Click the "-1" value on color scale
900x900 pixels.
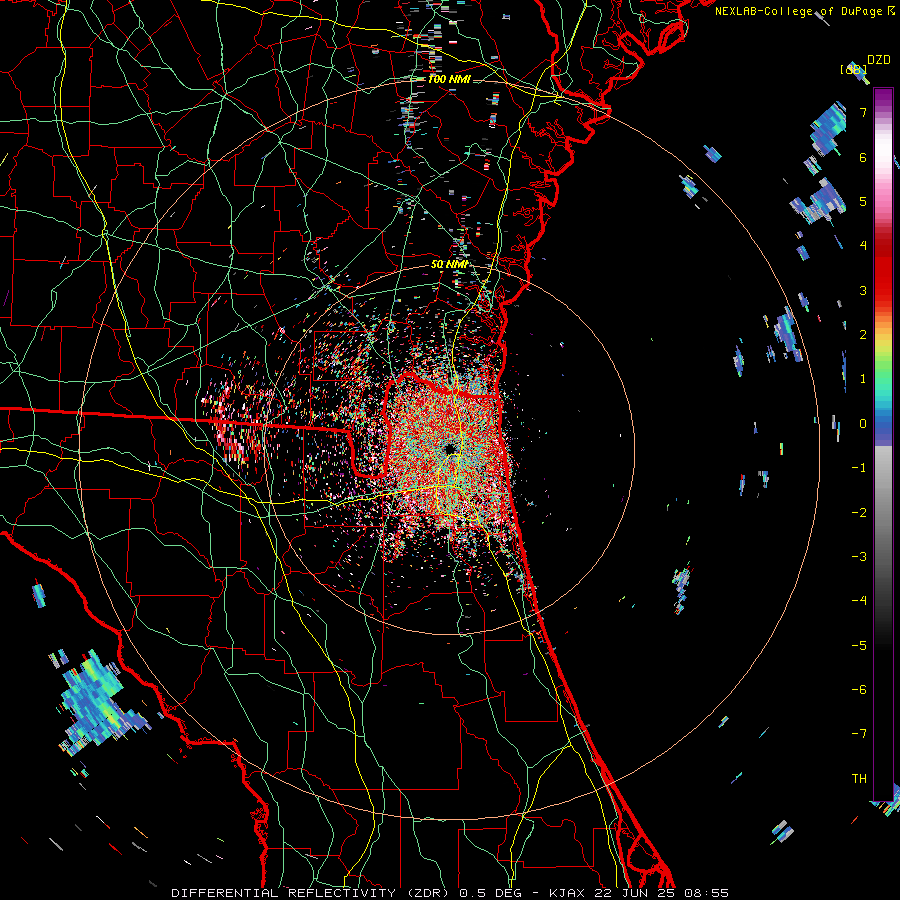coord(859,468)
